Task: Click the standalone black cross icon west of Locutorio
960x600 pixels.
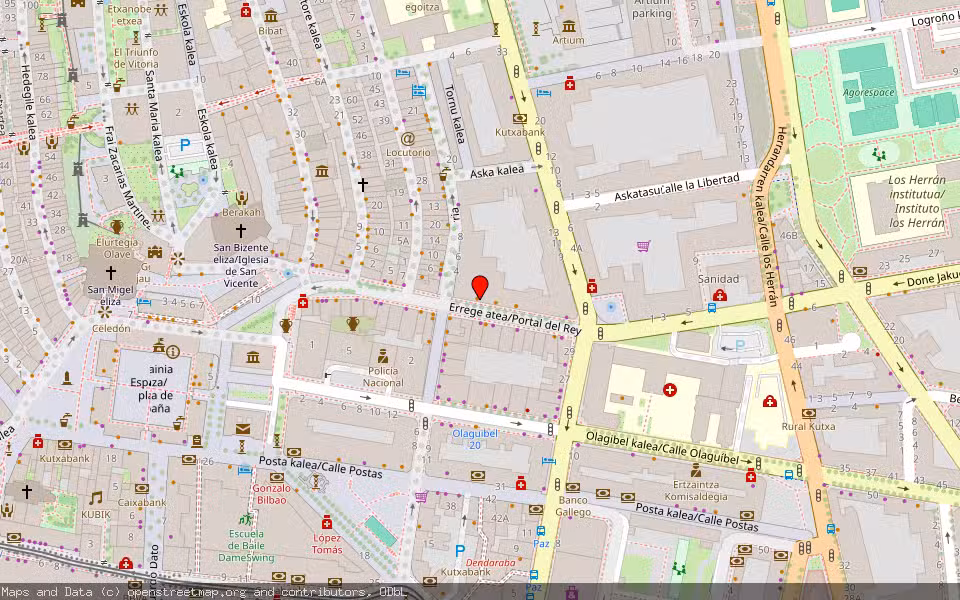Action: click(x=363, y=184)
